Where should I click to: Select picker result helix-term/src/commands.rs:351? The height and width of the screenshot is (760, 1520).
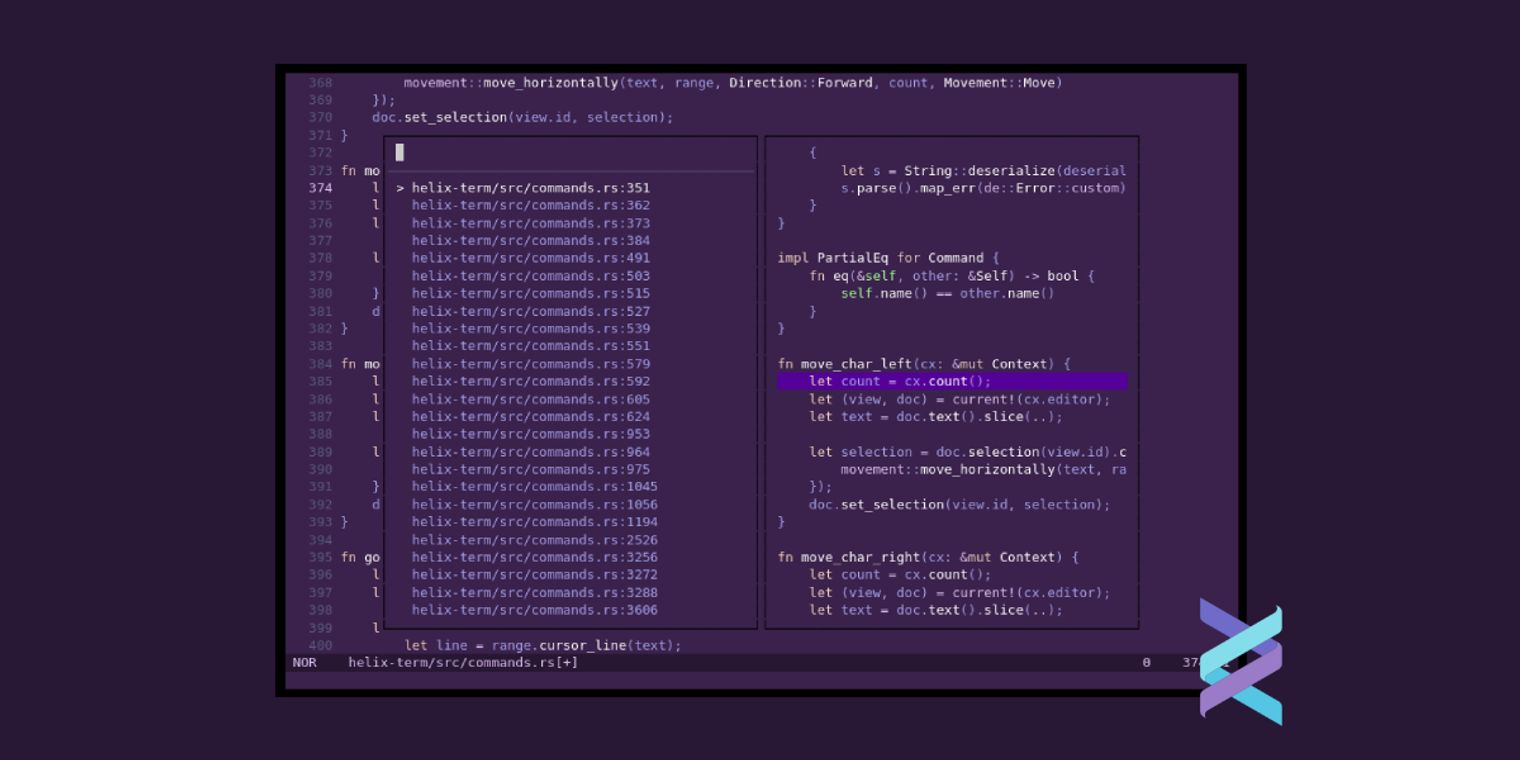click(531, 188)
